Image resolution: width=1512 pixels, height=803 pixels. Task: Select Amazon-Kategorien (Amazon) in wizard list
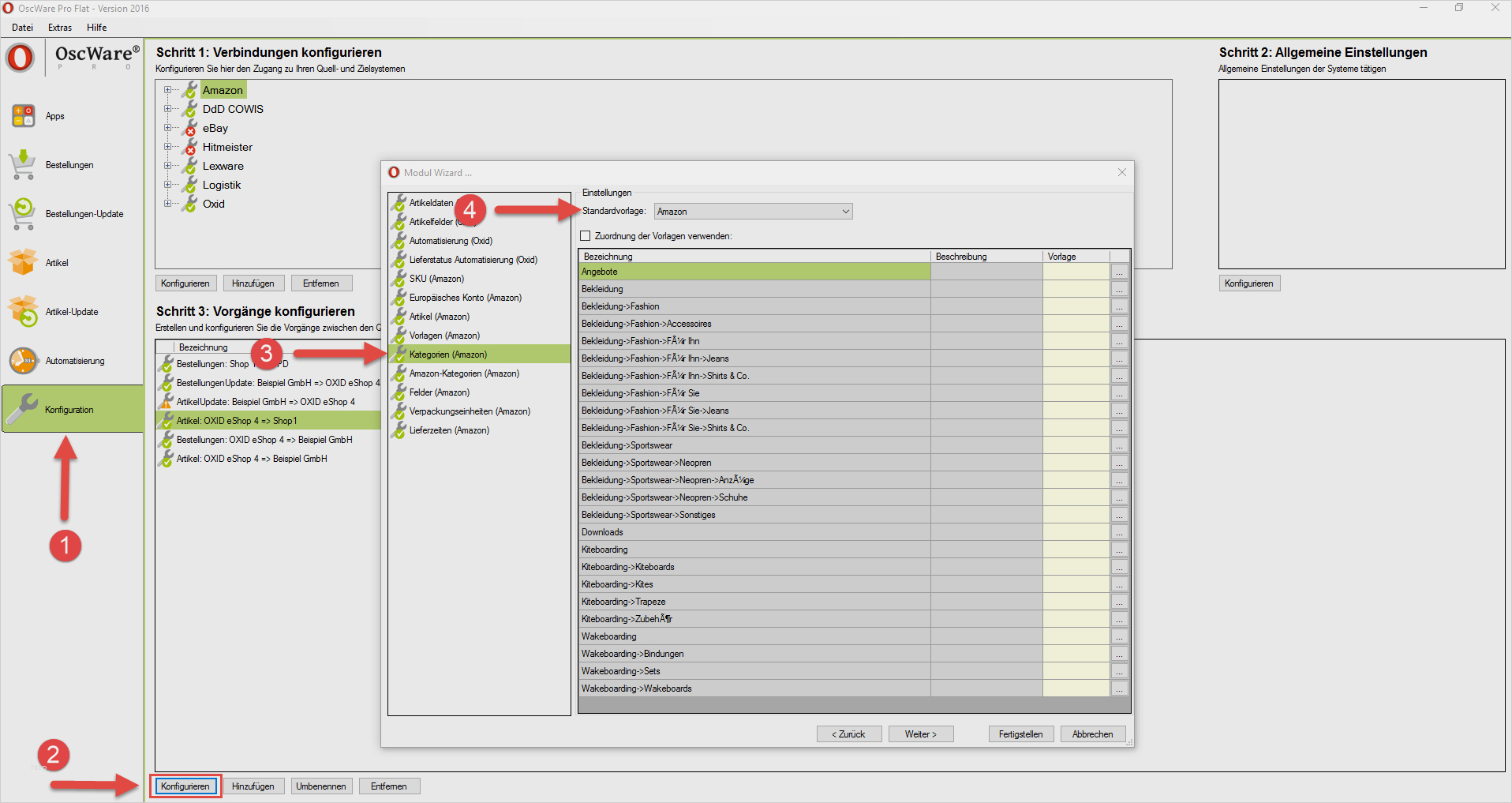tap(464, 373)
